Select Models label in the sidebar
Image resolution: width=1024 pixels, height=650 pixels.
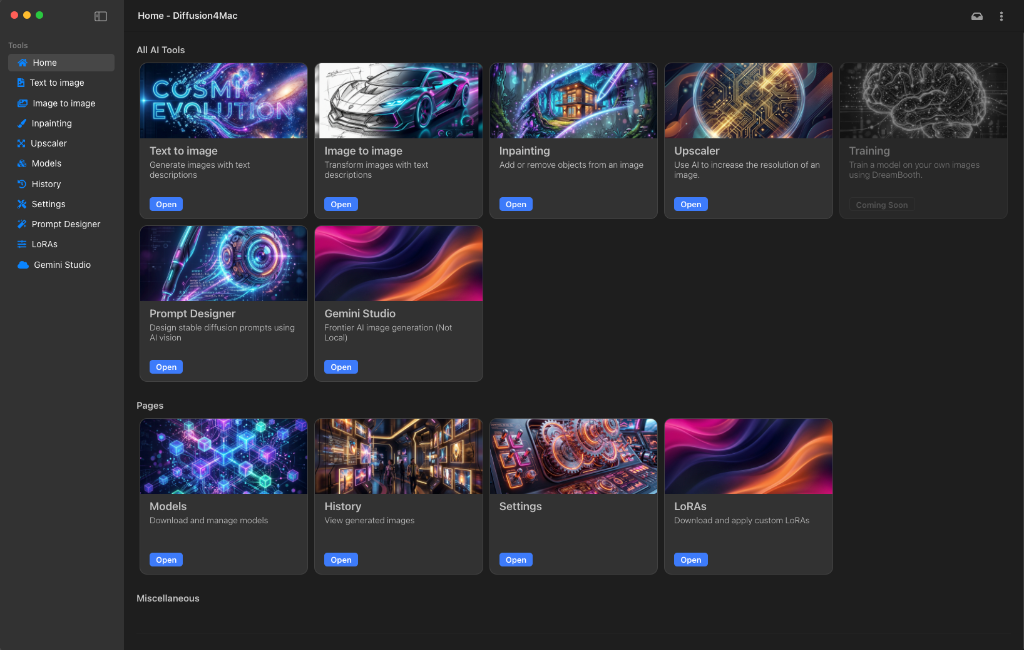46,164
